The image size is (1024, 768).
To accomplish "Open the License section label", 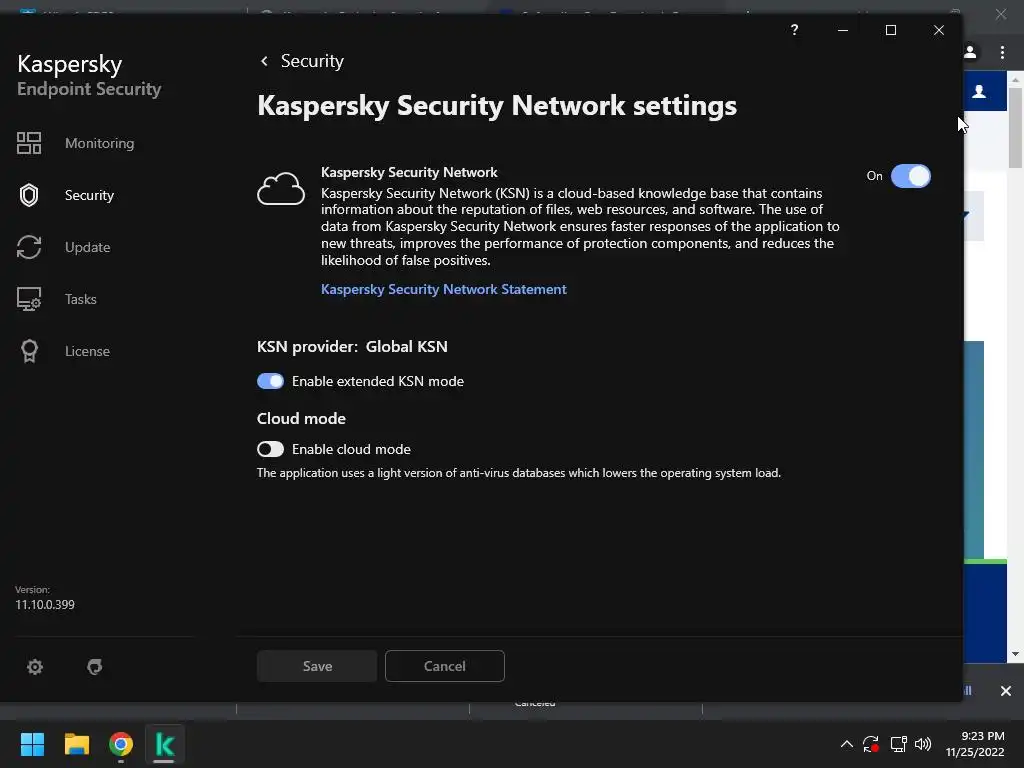I will coord(87,351).
